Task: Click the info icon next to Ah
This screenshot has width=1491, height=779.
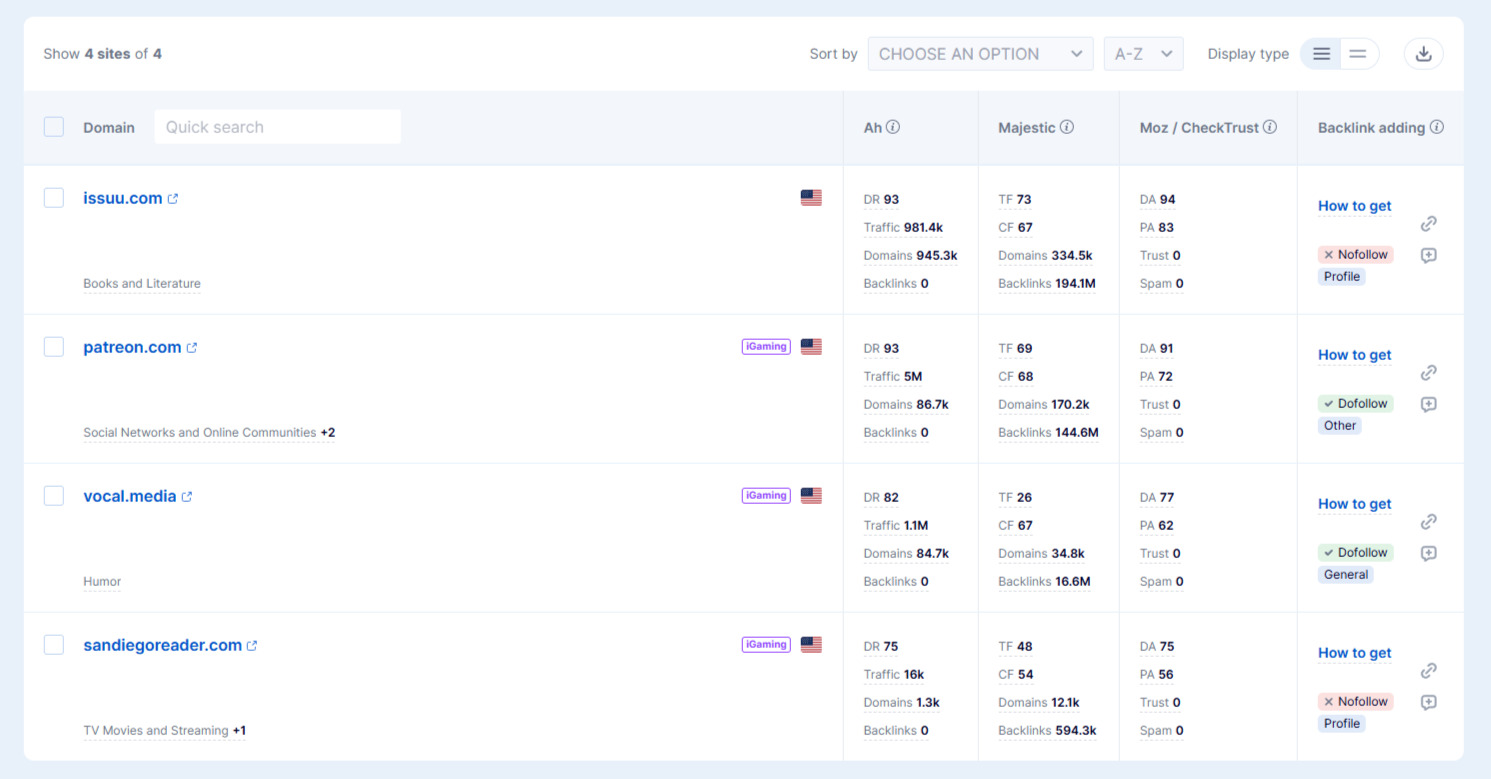Action: tap(893, 127)
